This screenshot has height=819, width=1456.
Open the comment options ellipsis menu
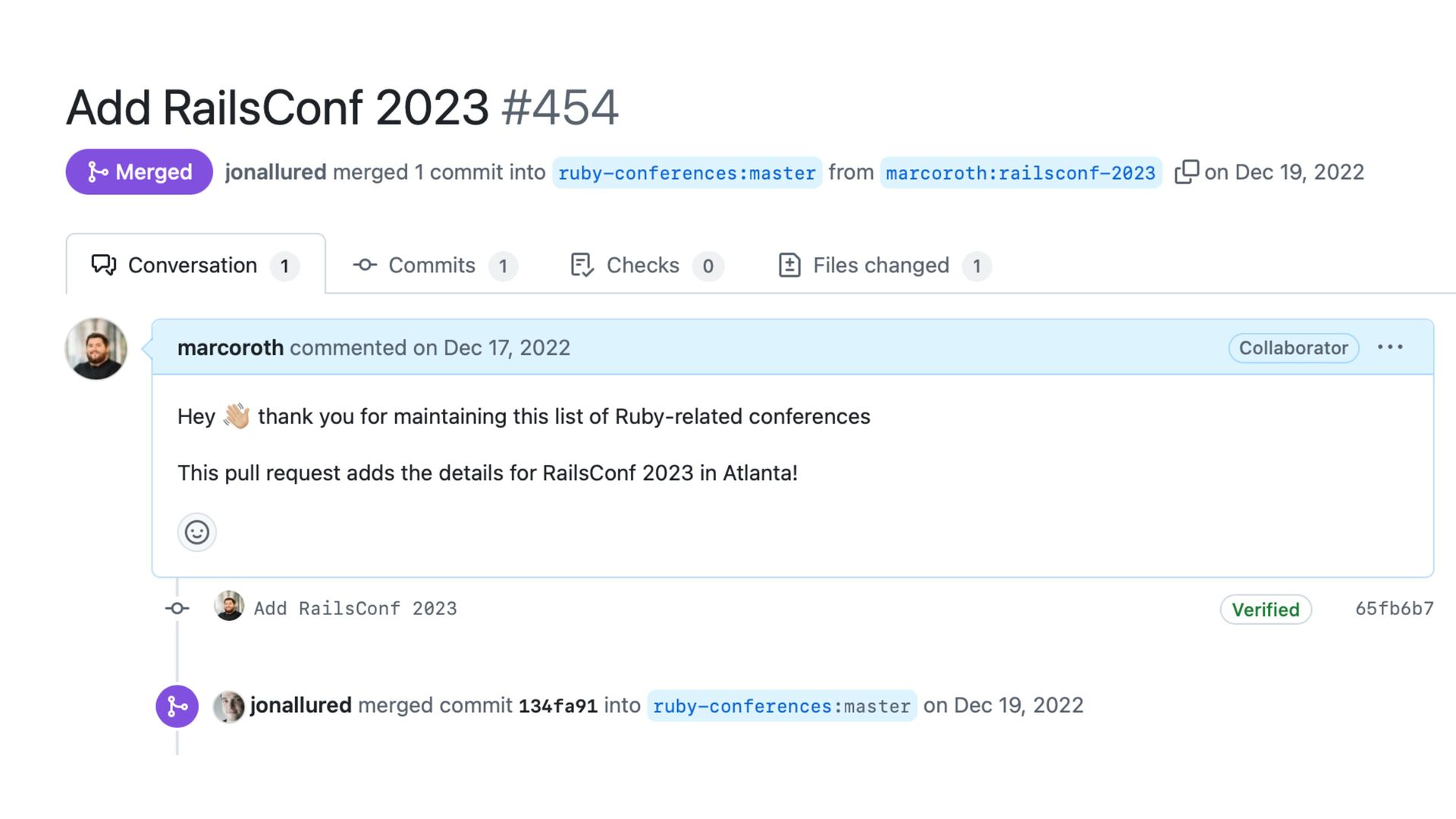point(1390,347)
